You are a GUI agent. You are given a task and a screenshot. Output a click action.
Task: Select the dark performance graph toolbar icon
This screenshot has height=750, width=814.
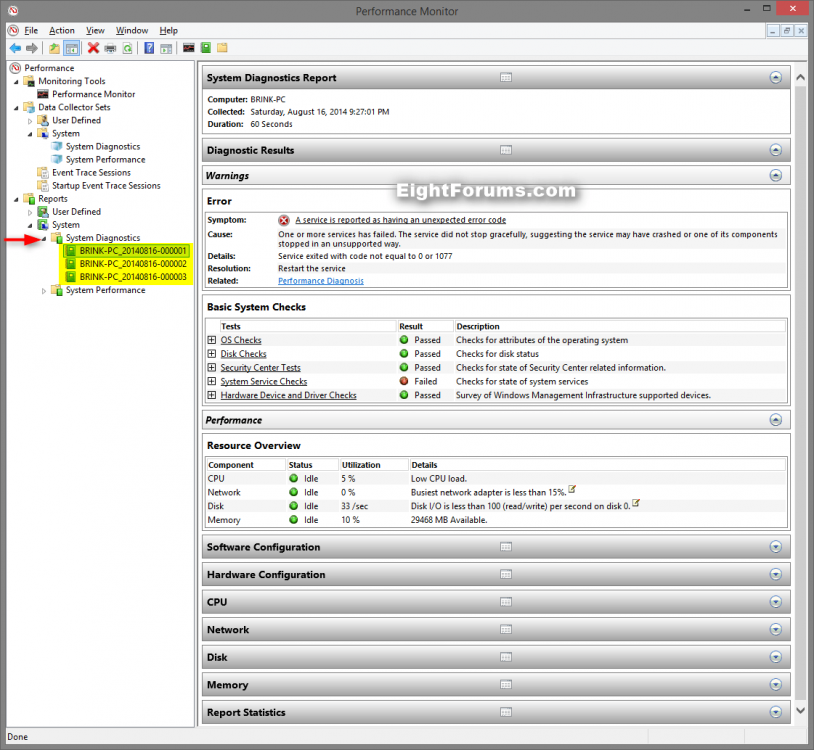188,47
